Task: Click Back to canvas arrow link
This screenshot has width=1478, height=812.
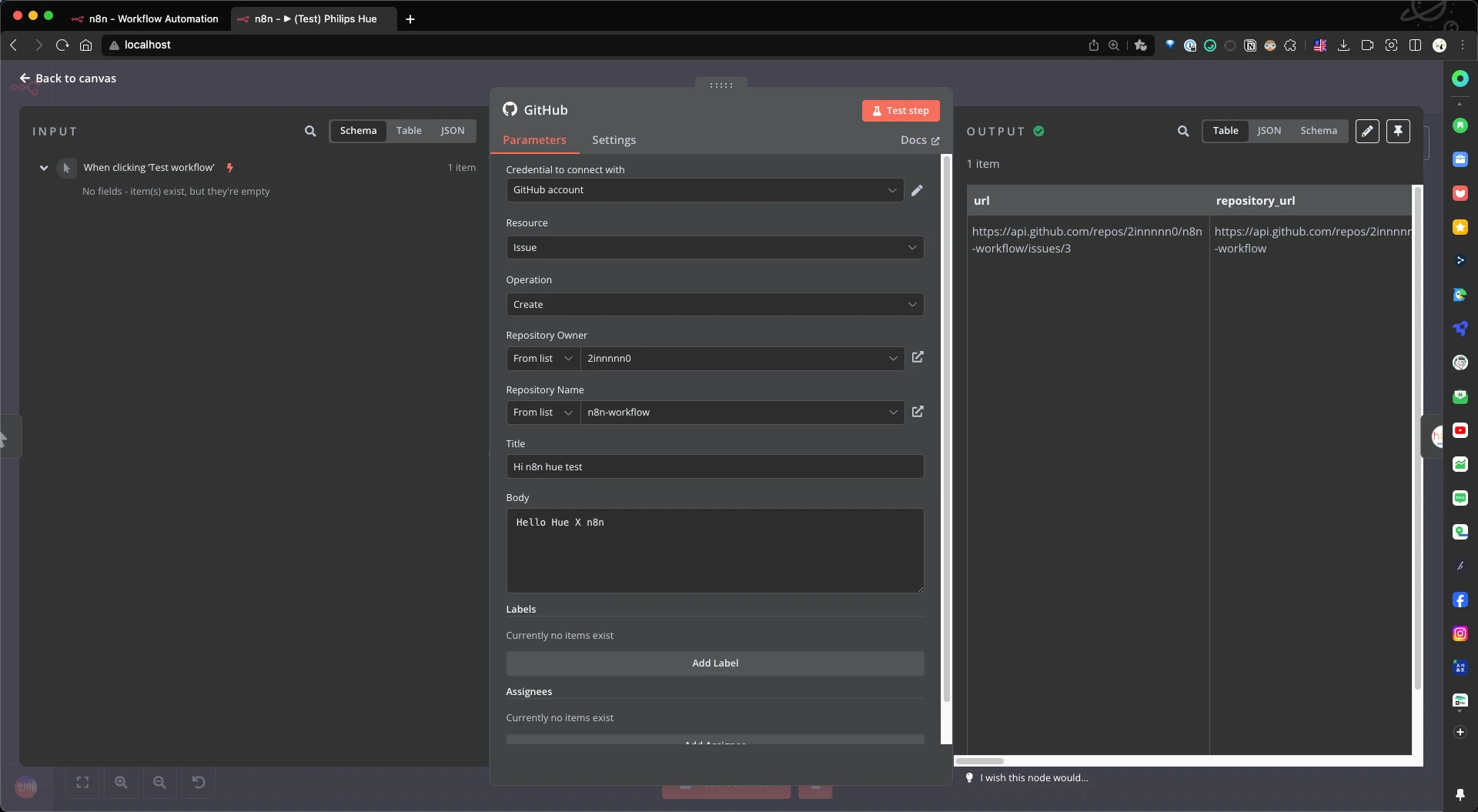Action: click(68, 78)
